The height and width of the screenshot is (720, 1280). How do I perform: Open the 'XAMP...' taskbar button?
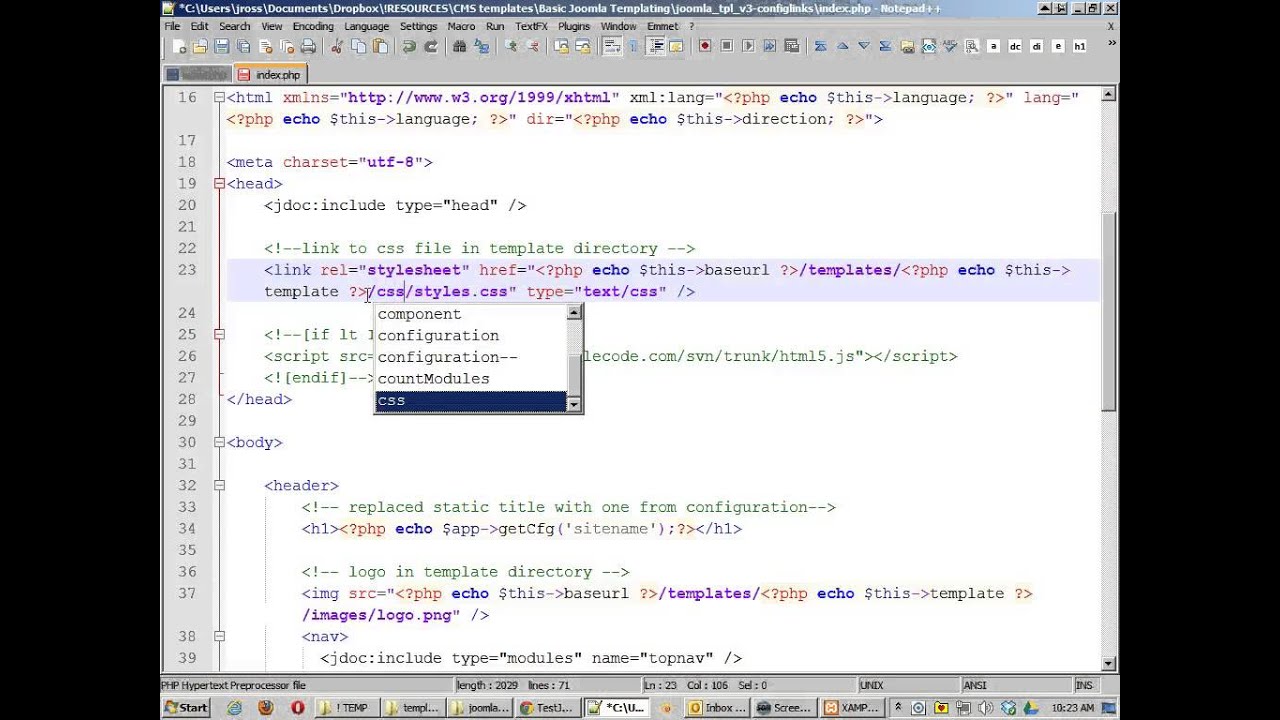852,707
